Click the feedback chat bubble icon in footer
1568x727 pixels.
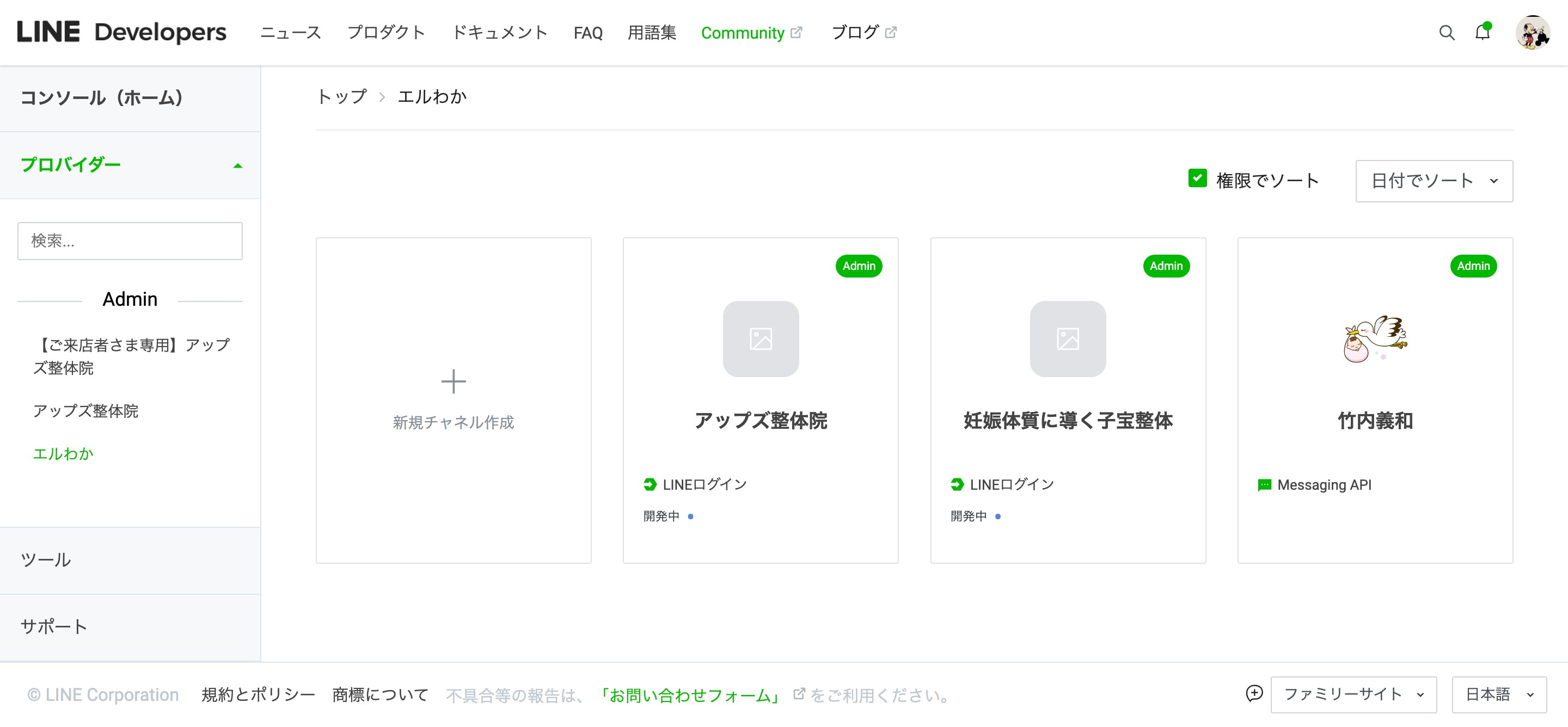tap(1253, 694)
